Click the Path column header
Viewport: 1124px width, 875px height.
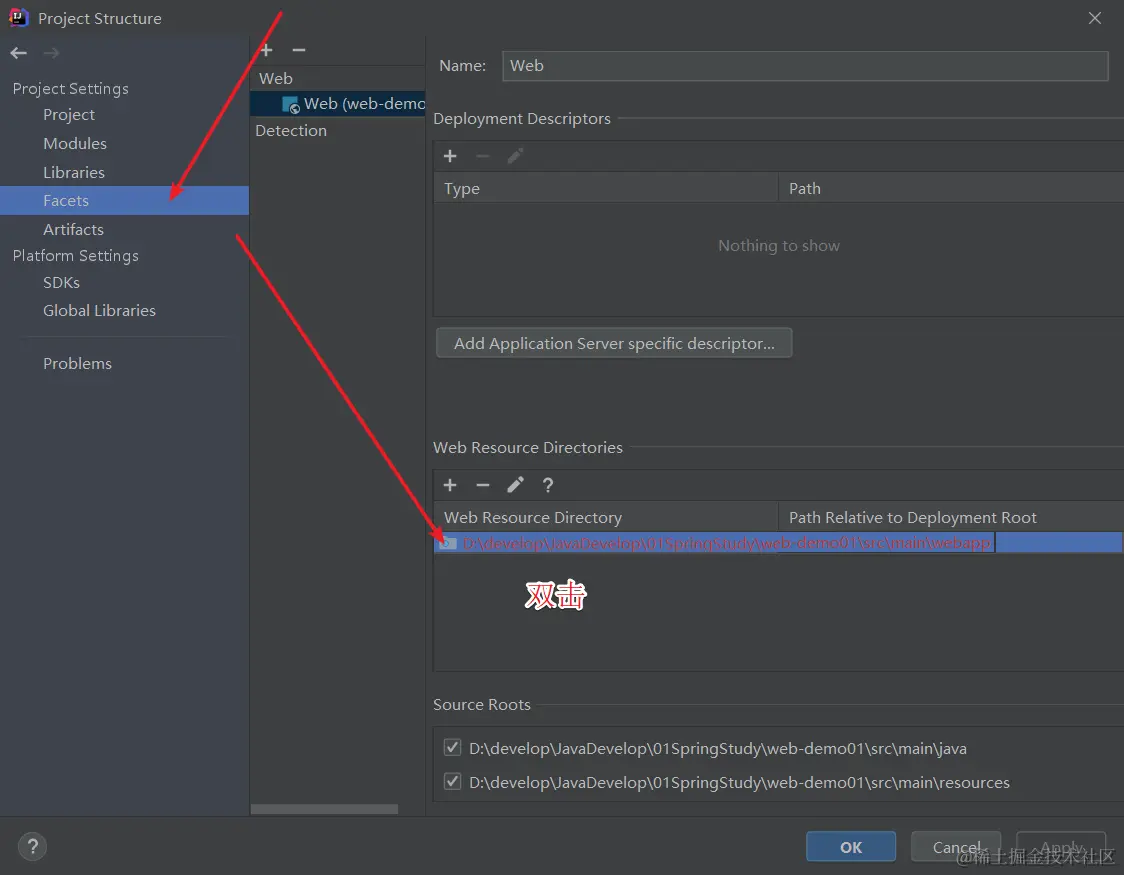tap(951, 188)
